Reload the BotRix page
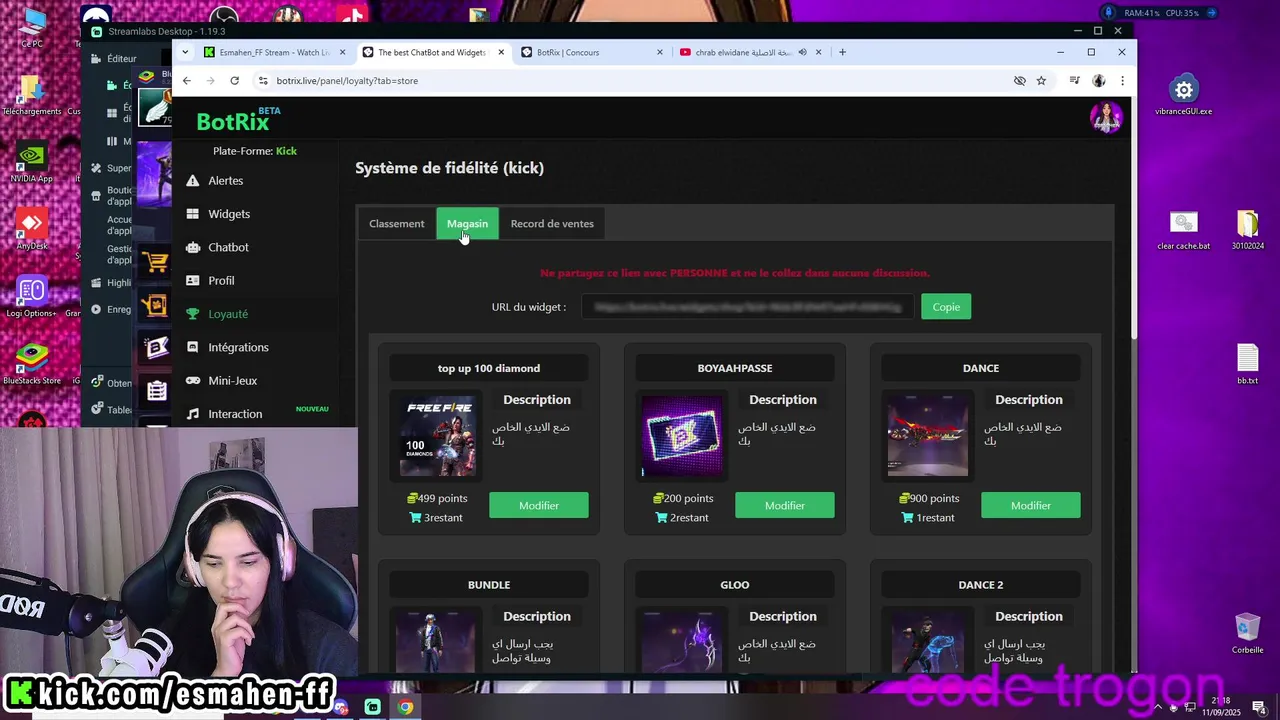This screenshot has height=720, width=1280. point(234,81)
